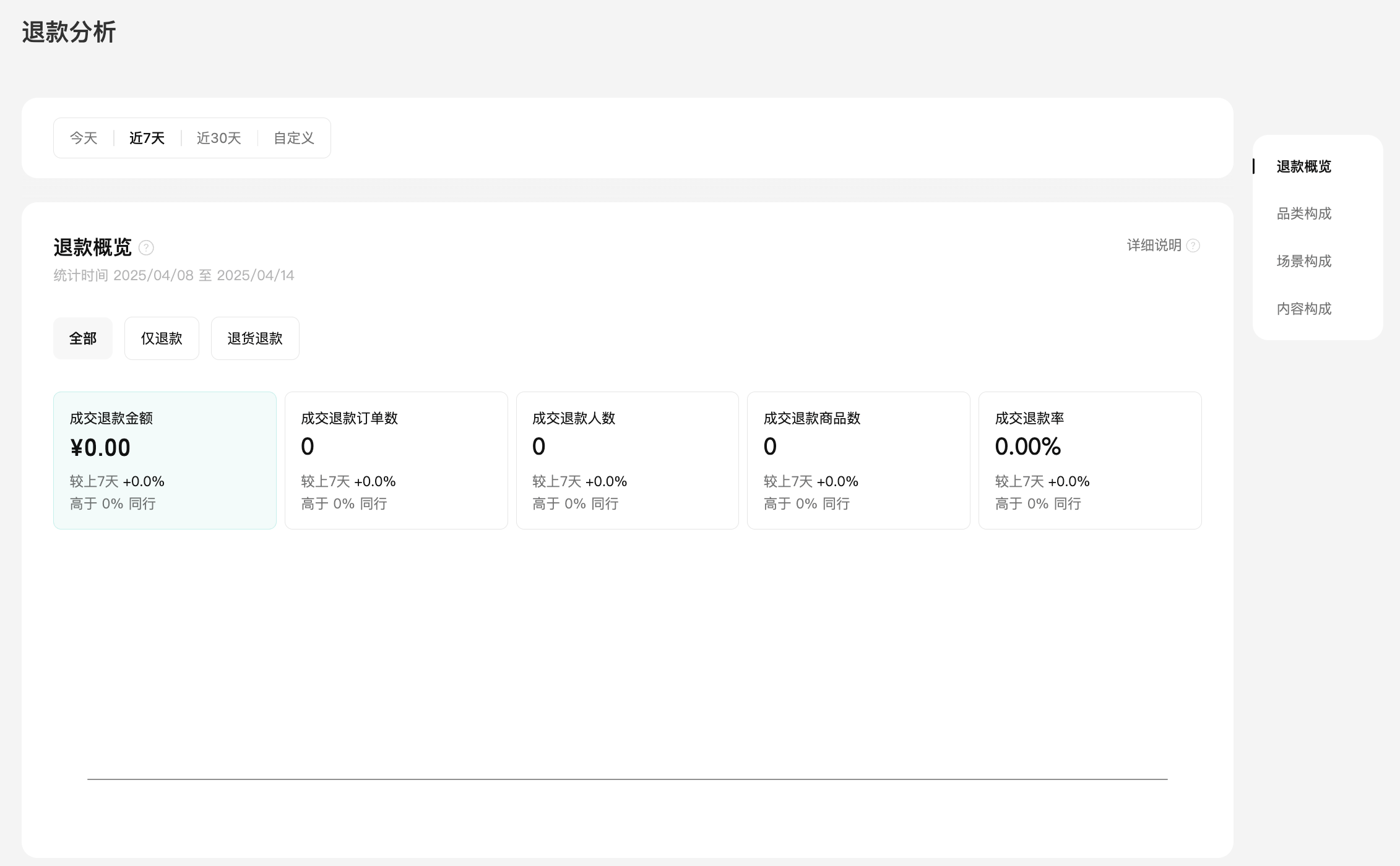Select 成交退款订单数 metric card
Screen dimensions: 1400x866
pyautogui.click(x=396, y=460)
